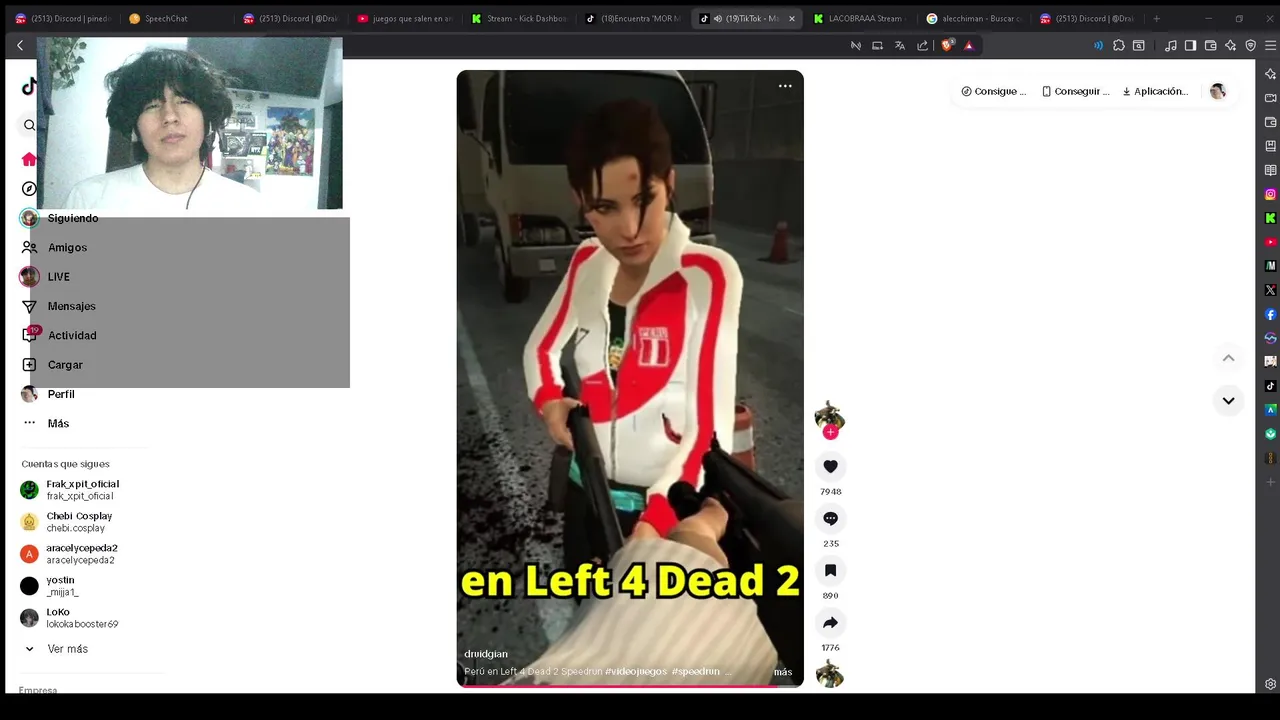1280x720 pixels.
Task: Open the comments with the bubble icon
Action: [x=830, y=519]
